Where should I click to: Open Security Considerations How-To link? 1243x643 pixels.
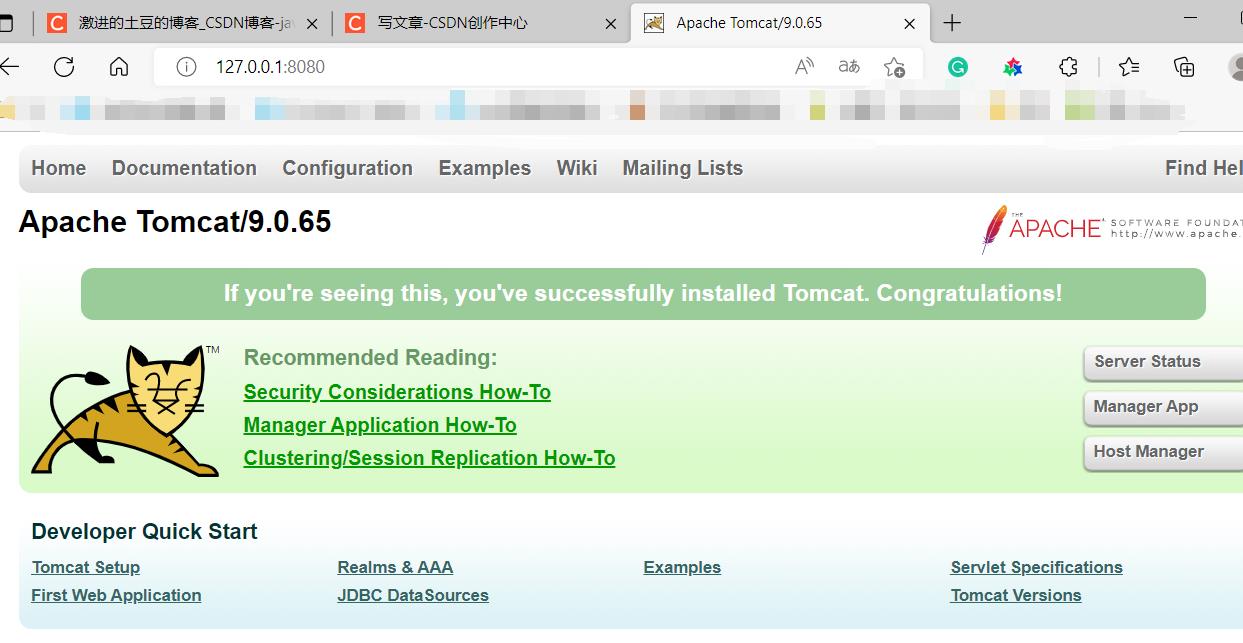point(397,392)
